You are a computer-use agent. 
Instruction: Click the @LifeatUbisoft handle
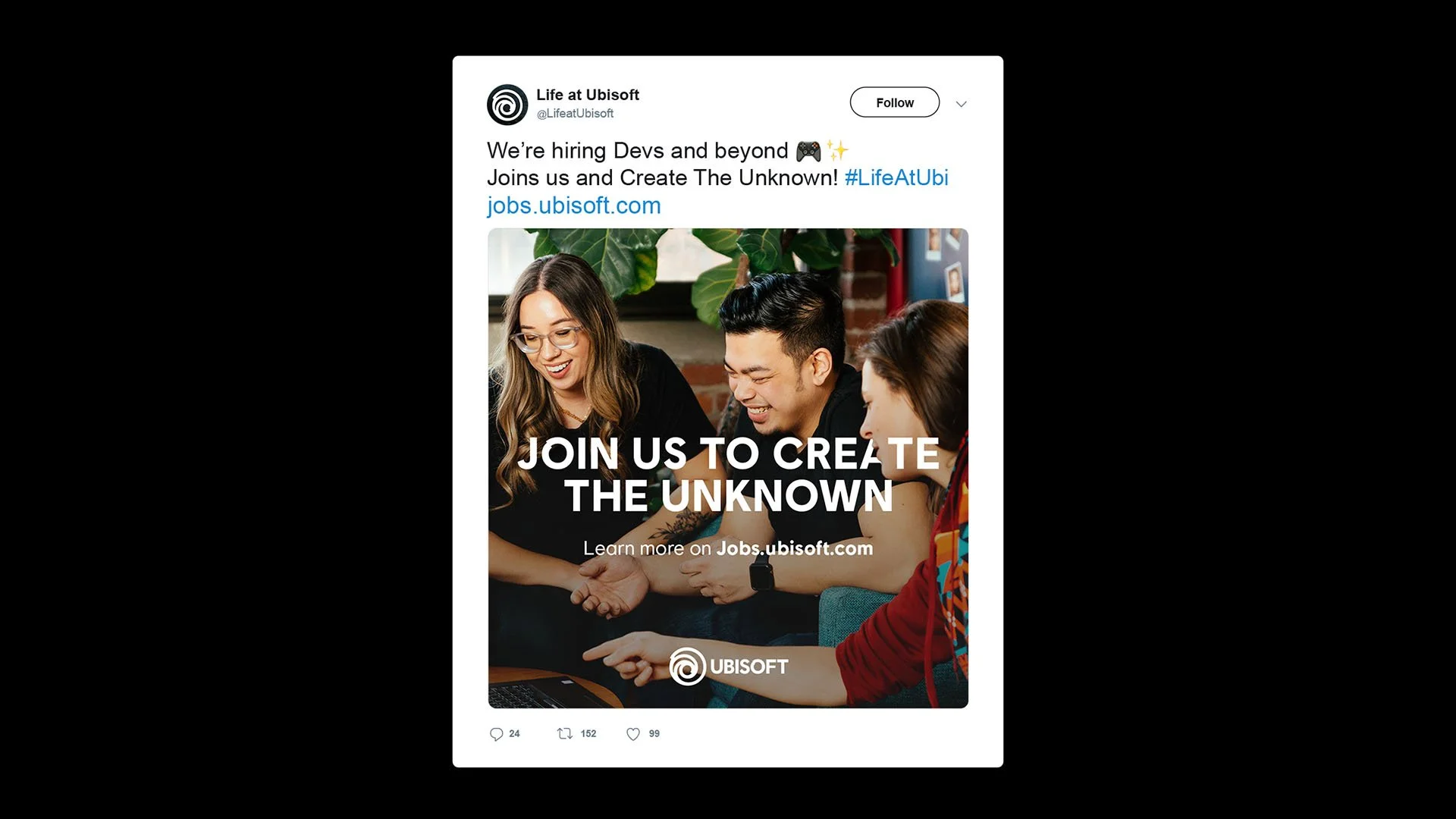click(575, 114)
